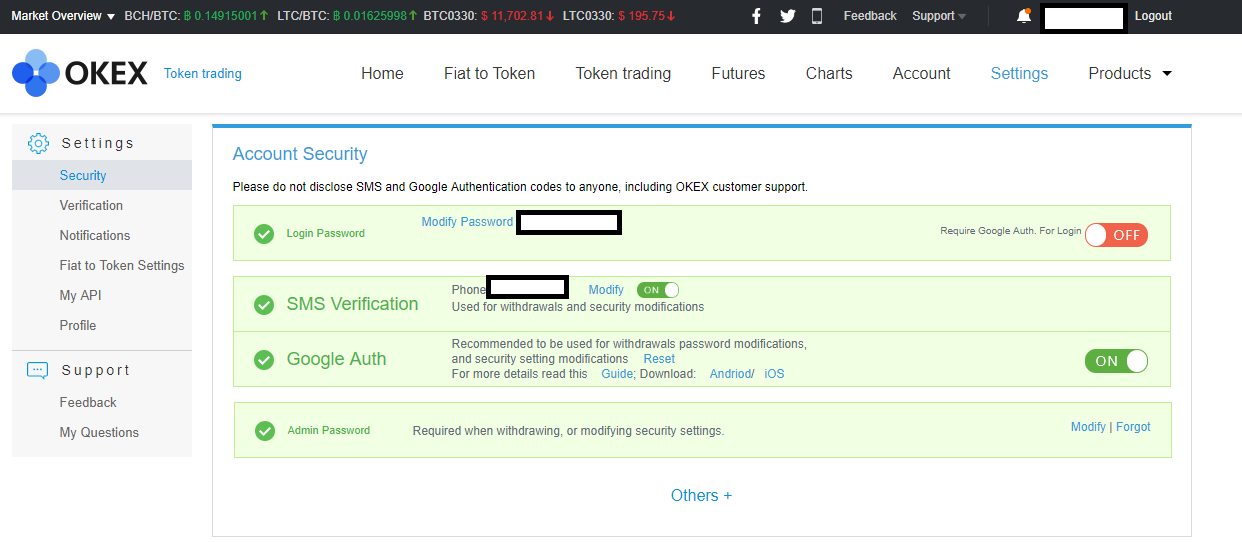Click the Google Auth Reset link

[659, 359]
